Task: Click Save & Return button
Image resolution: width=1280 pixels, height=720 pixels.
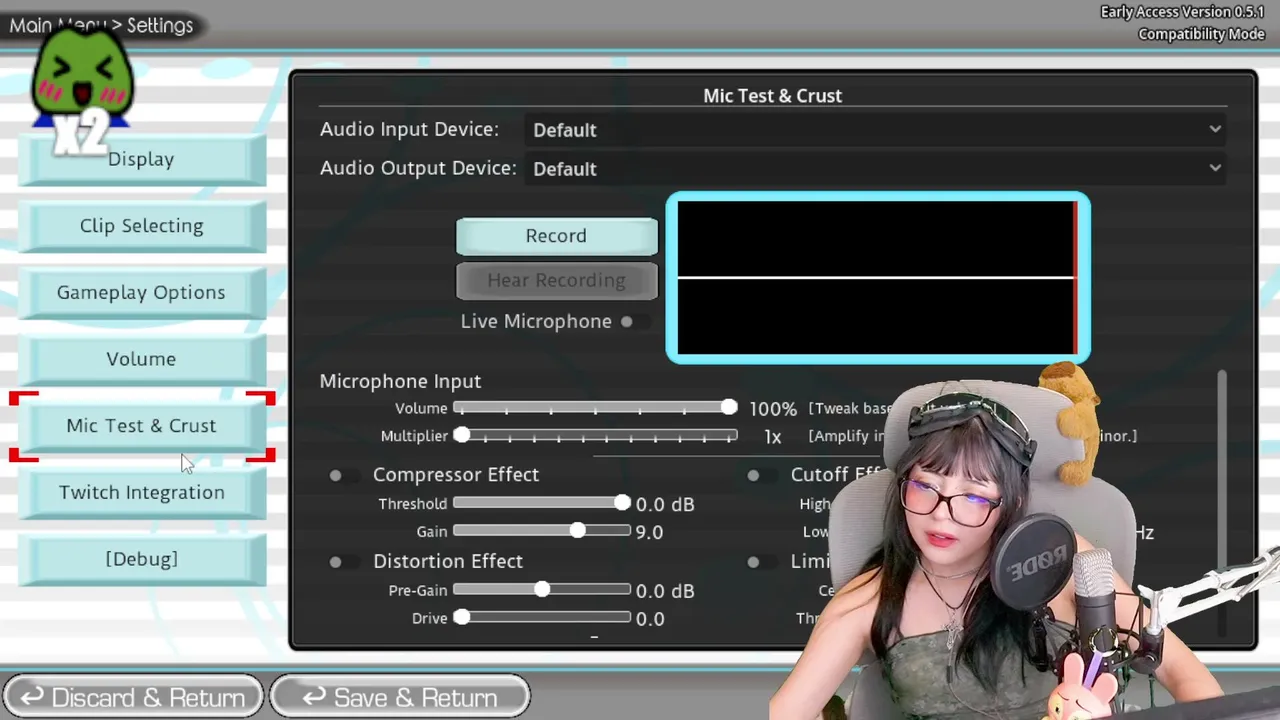Action: (400, 697)
